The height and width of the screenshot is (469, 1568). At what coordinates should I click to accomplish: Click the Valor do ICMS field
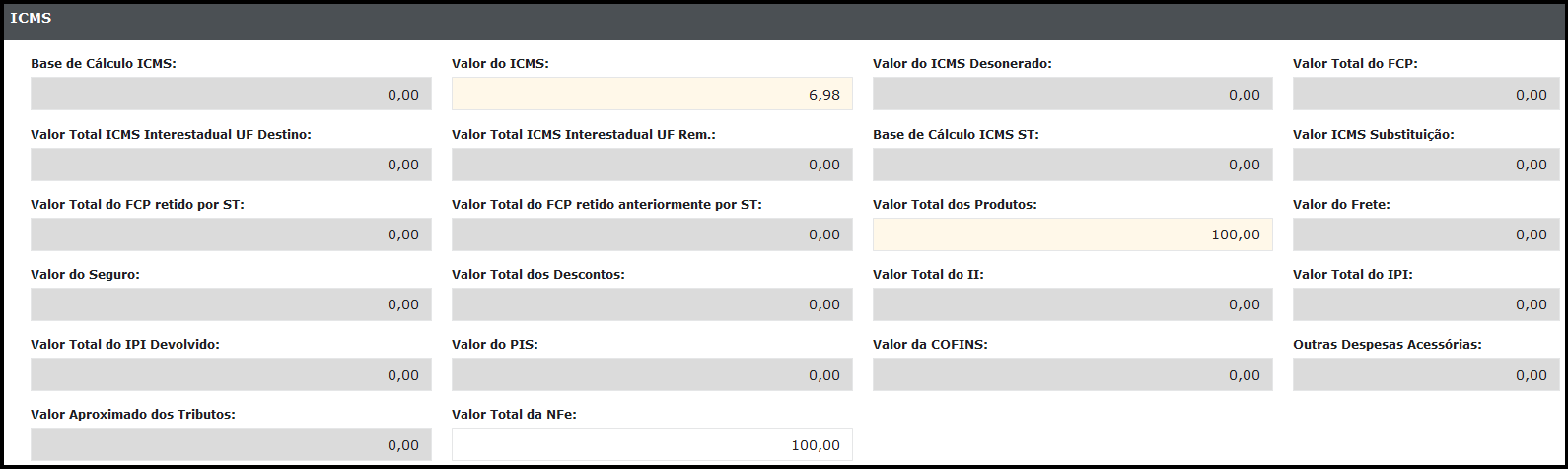(x=652, y=95)
